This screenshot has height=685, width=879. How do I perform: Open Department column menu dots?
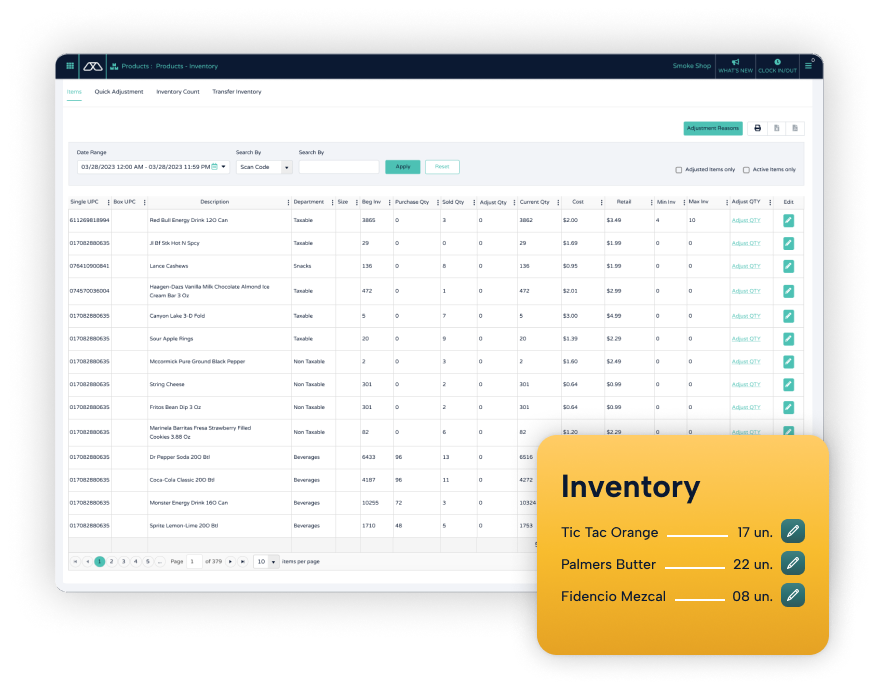pos(332,202)
